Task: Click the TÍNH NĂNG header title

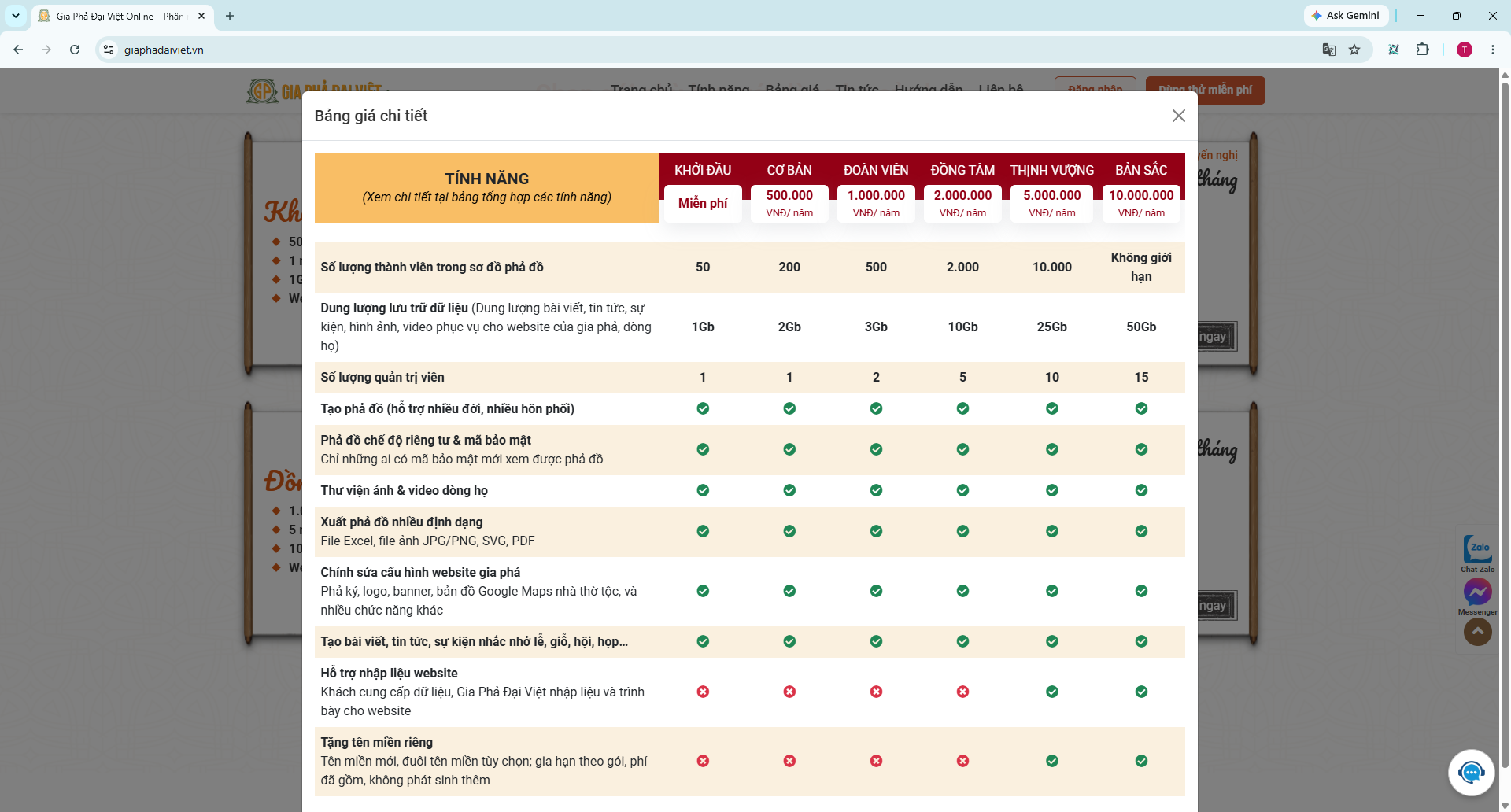Action: pos(487,179)
